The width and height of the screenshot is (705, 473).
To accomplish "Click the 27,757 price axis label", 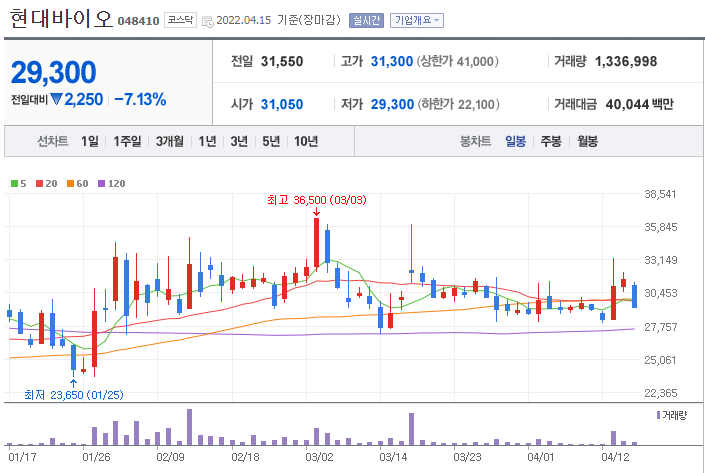I will tap(660, 327).
